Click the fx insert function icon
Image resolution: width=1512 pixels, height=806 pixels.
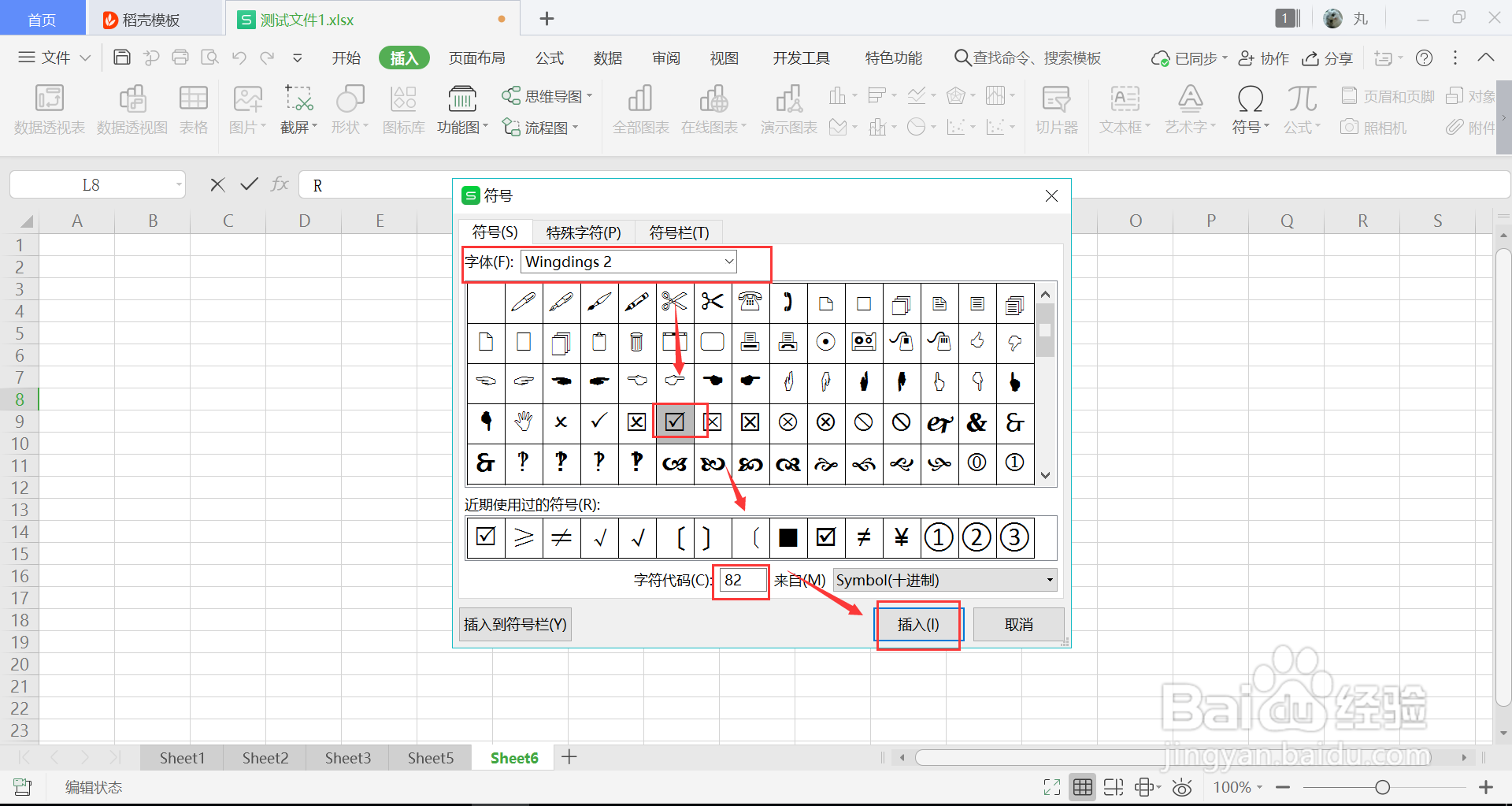[x=280, y=184]
